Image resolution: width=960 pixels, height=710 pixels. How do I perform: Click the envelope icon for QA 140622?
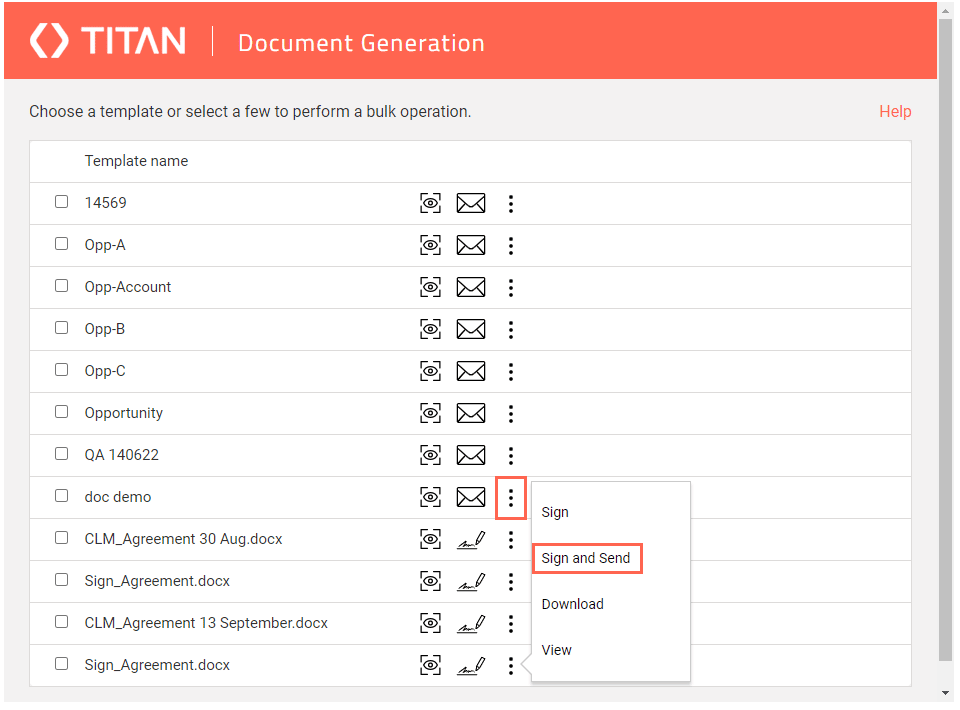pos(471,456)
